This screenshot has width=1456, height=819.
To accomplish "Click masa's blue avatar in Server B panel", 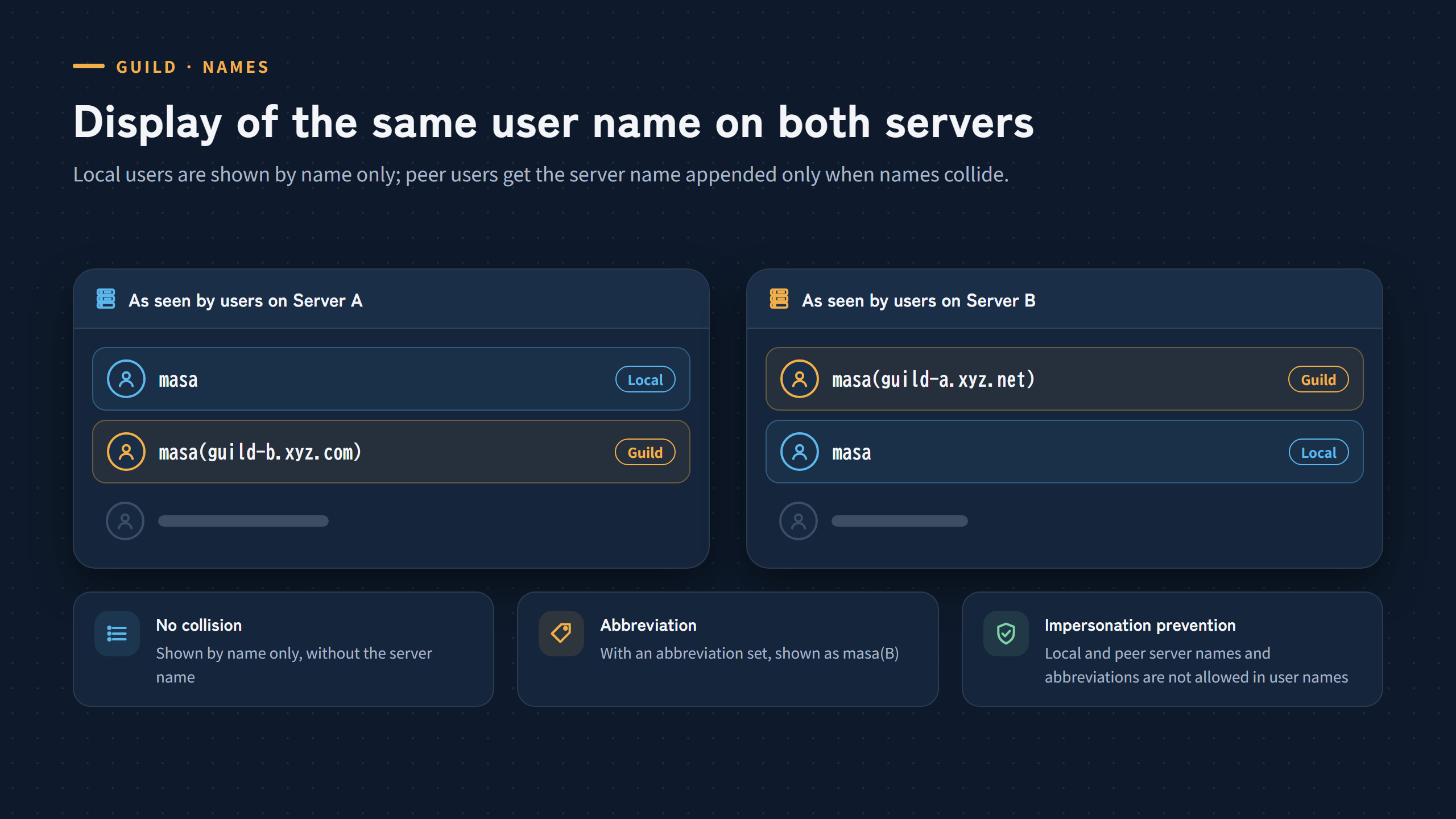I will (x=800, y=452).
